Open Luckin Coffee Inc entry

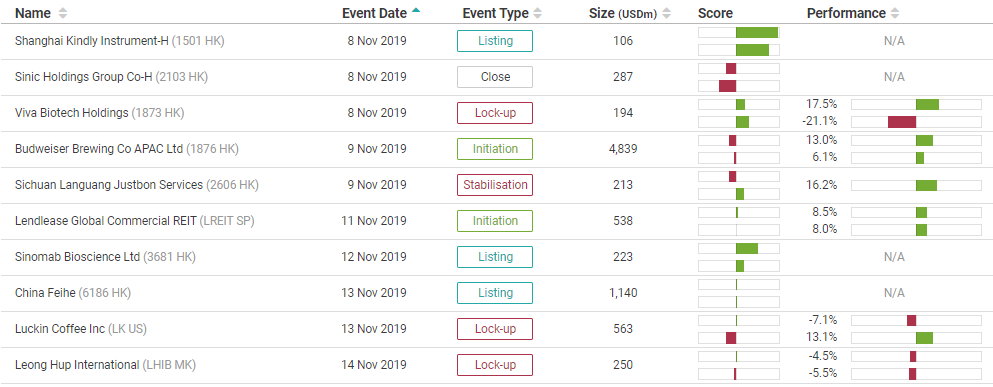pos(81,329)
